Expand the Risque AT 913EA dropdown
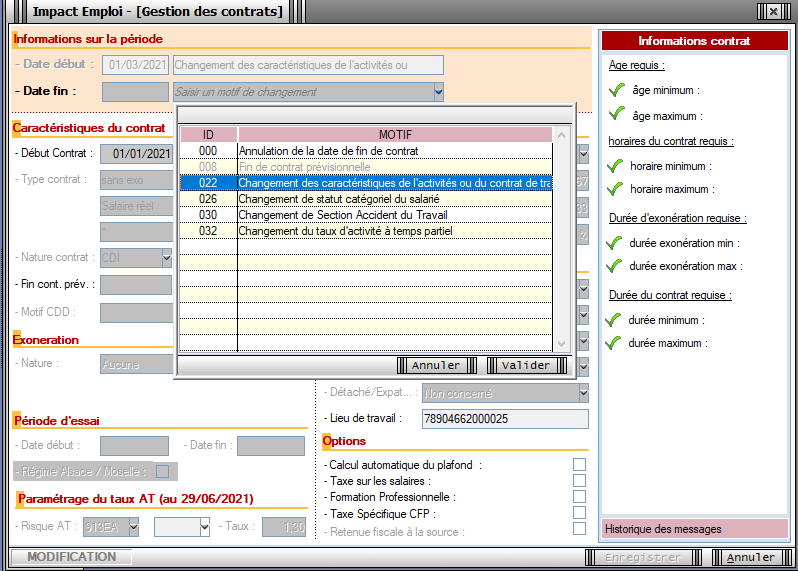 pyautogui.click(x=134, y=527)
